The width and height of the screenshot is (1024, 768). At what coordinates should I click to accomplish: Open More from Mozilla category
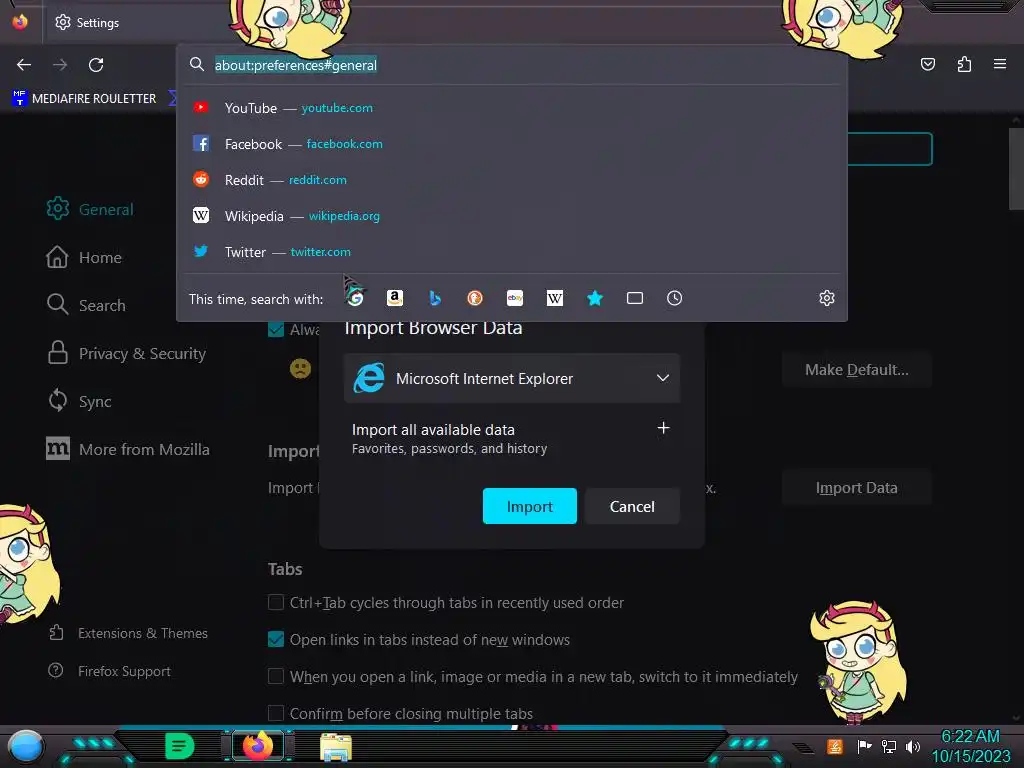pyautogui.click(x=128, y=449)
